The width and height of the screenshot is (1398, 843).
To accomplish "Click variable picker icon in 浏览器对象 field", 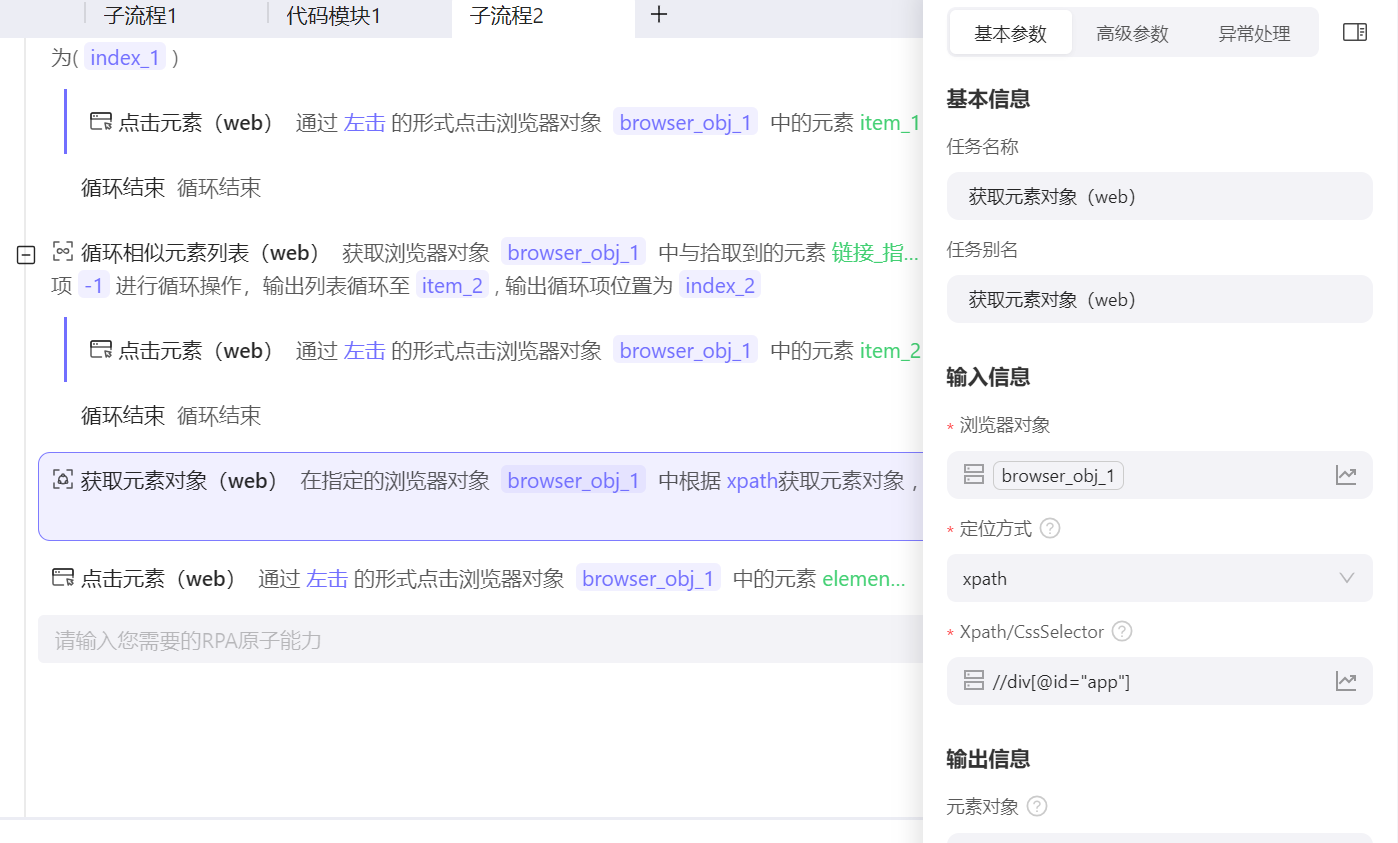I will tap(1346, 476).
